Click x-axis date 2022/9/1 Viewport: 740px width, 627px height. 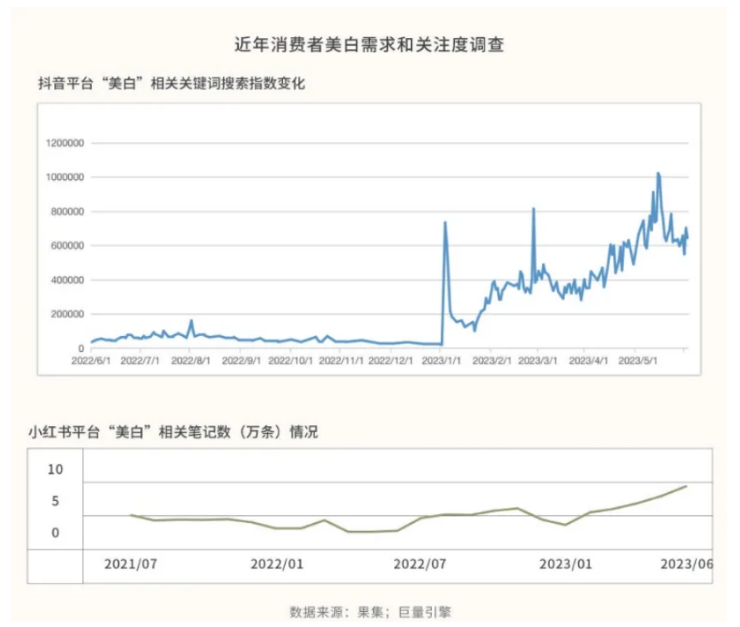(241, 361)
